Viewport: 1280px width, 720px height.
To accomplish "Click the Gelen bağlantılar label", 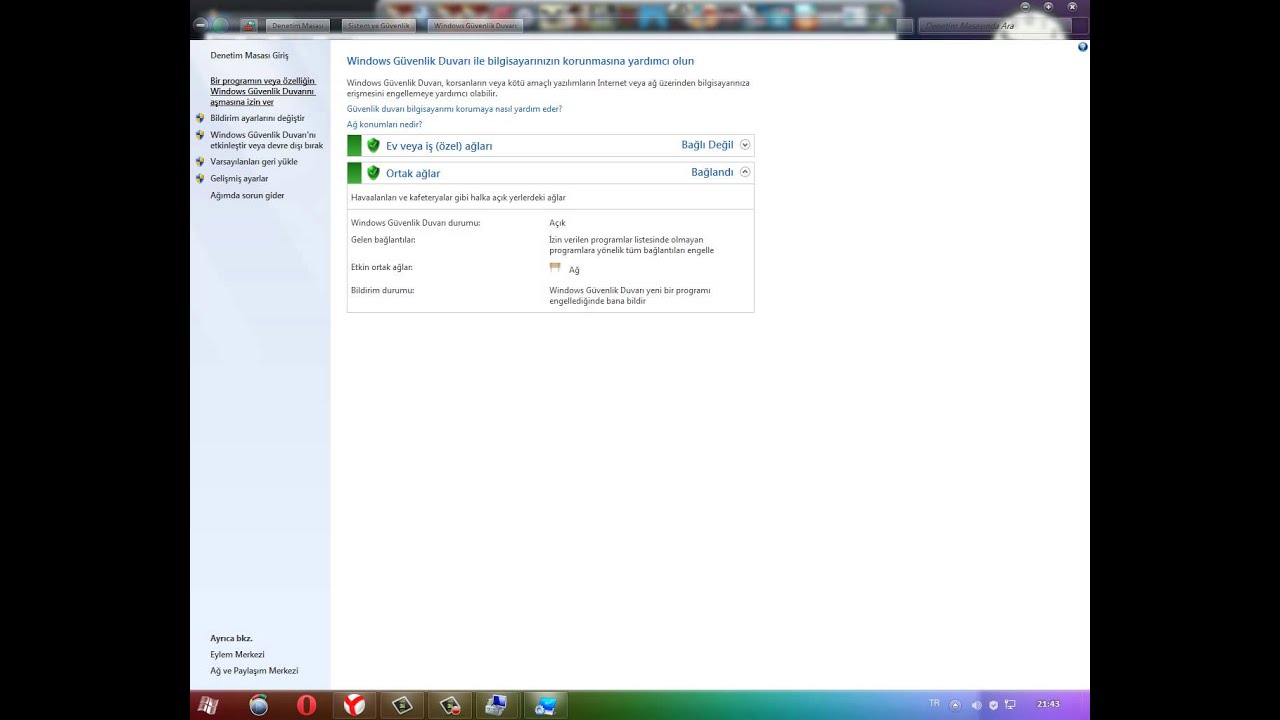I will click(383, 240).
